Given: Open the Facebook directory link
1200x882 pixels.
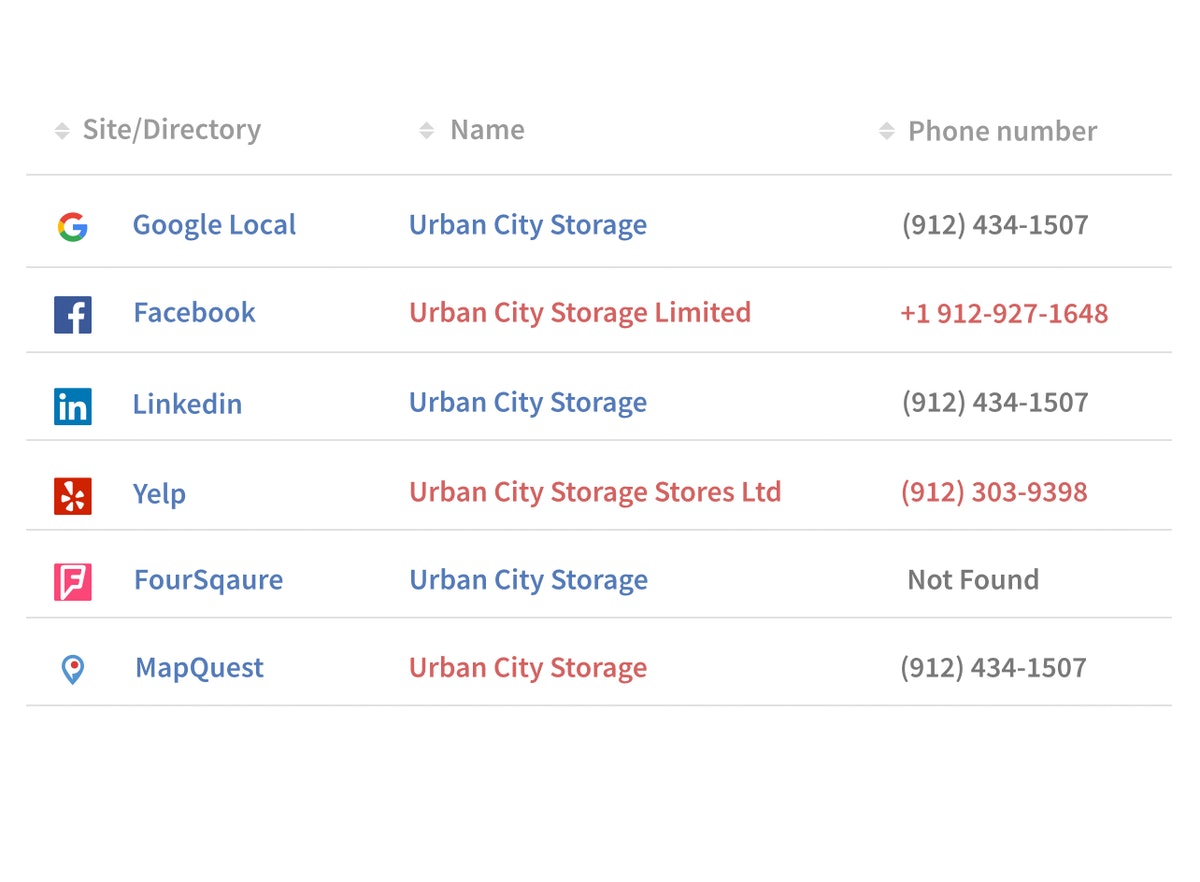Looking at the screenshot, I should 194,313.
